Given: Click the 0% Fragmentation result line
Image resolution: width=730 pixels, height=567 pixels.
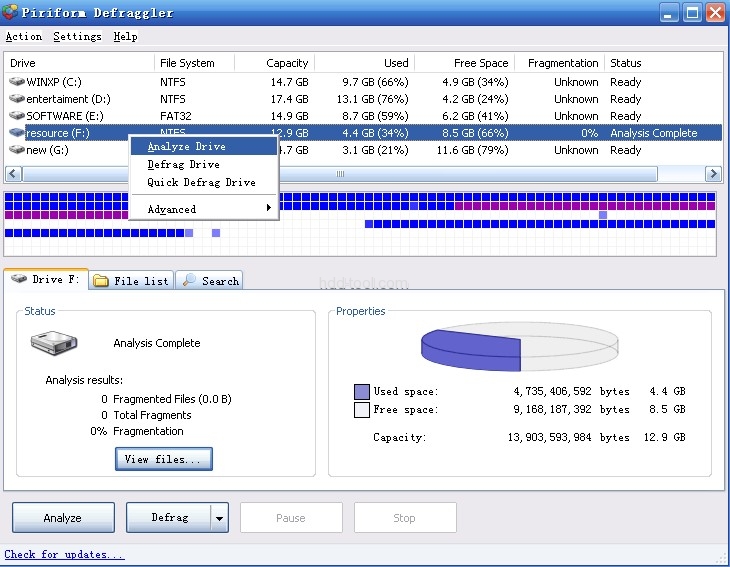Looking at the screenshot, I should click(x=137, y=431).
